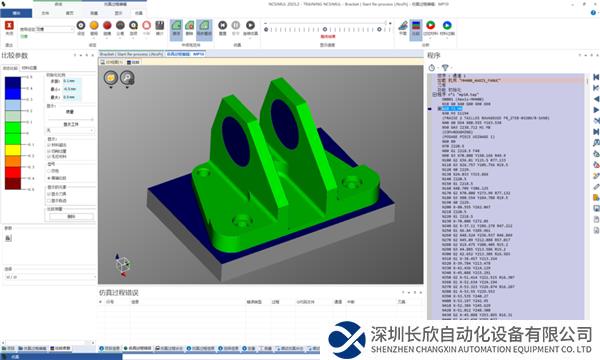Click the black ring settings icon
The height and width of the screenshot is (360, 600).
tap(81, 25)
